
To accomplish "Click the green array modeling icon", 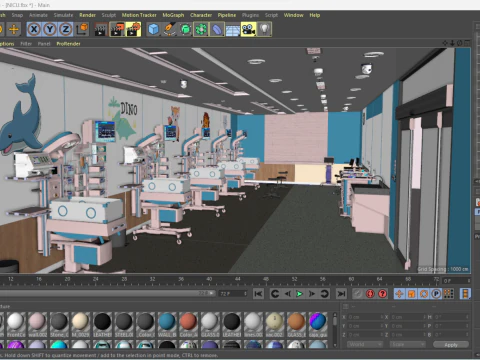I will [201, 29].
